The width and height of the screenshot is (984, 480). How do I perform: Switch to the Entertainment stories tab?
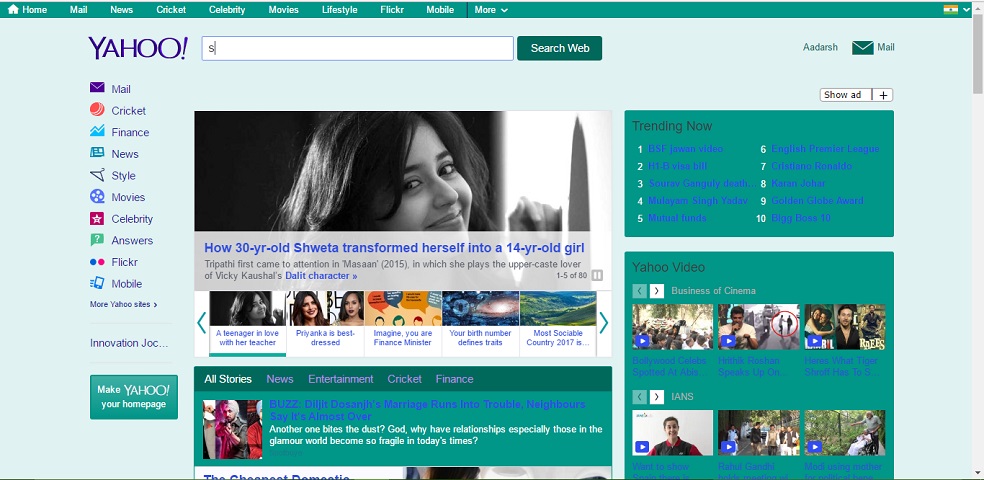click(341, 379)
